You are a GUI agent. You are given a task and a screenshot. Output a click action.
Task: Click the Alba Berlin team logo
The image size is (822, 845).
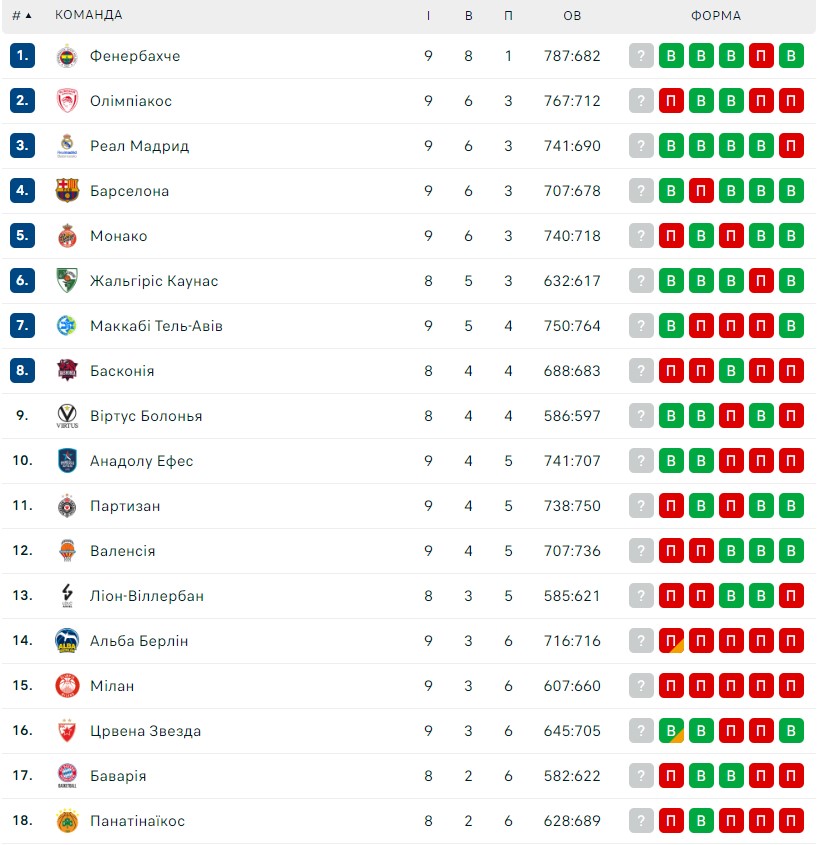[x=67, y=641]
